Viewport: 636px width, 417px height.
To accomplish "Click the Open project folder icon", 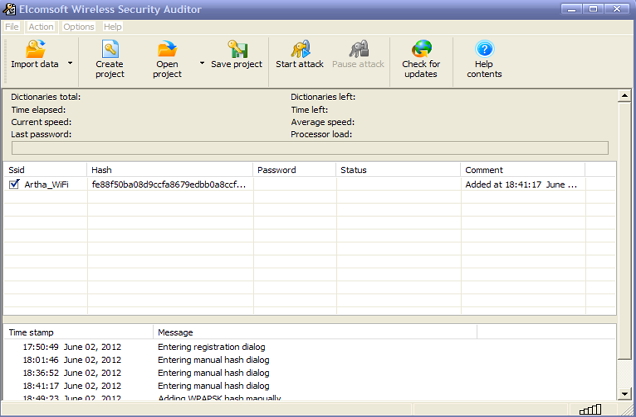I will [167, 49].
